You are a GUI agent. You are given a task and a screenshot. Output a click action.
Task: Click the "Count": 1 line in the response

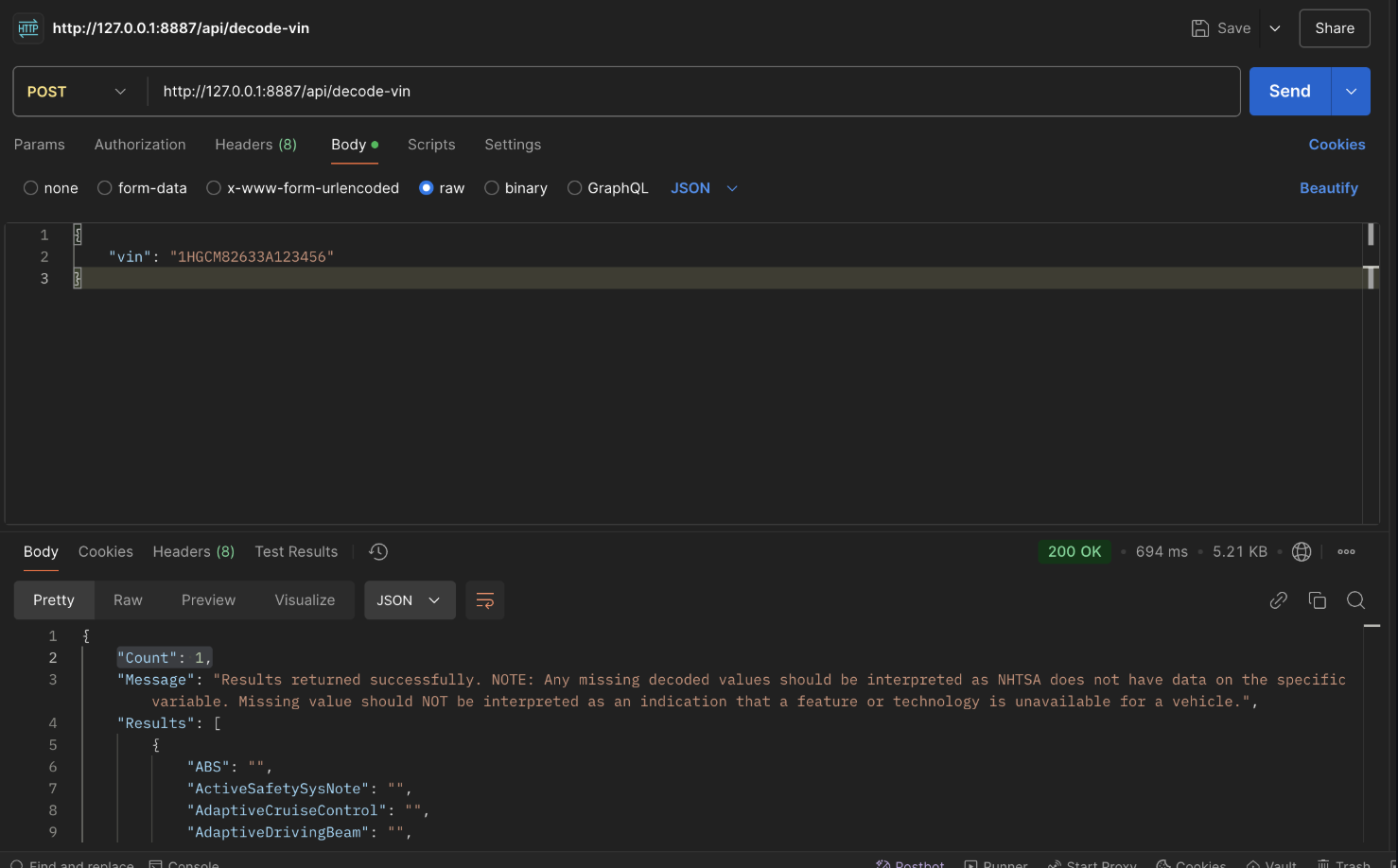[165, 658]
